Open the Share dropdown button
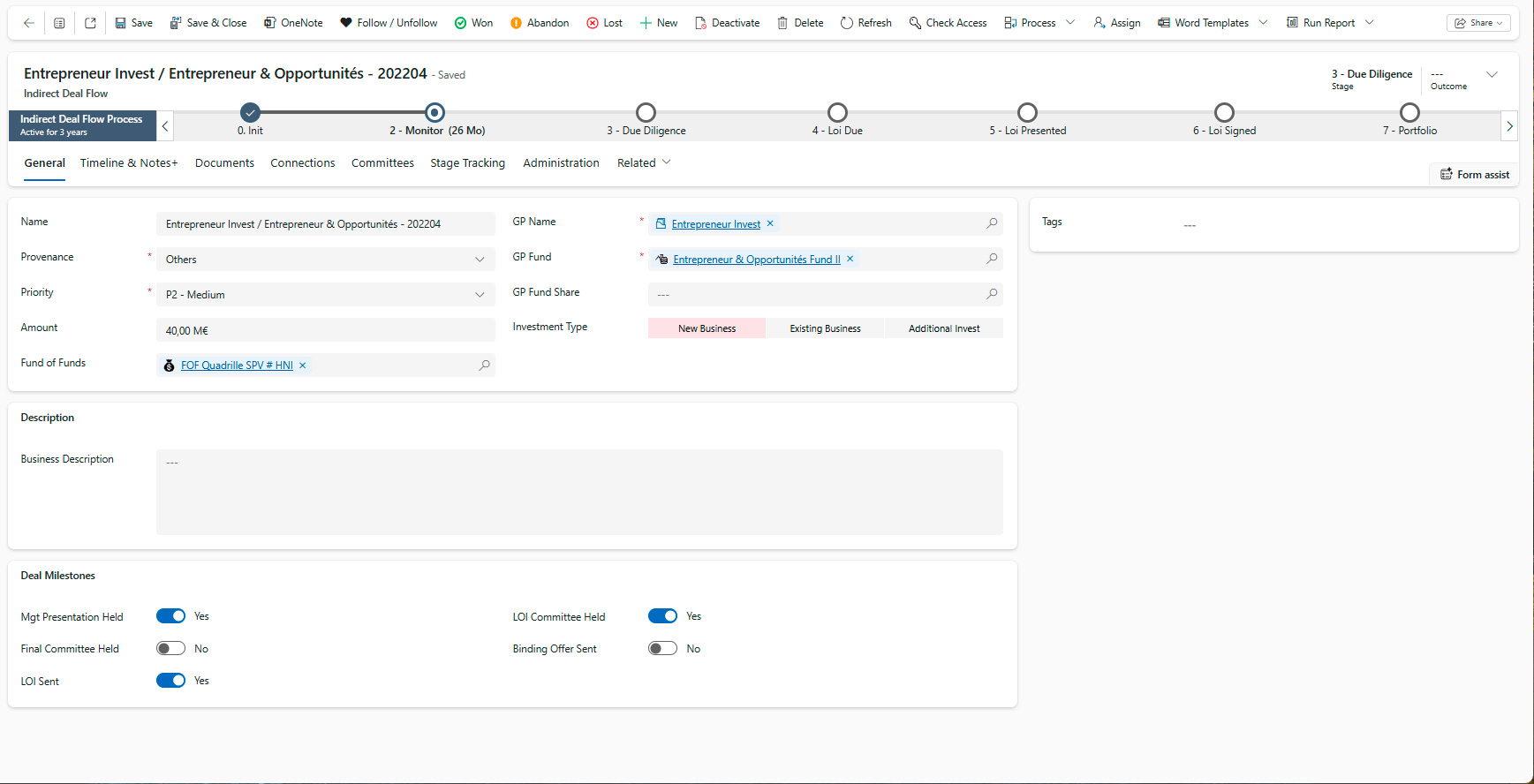The width and height of the screenshot is (1534, 784). (x=1478, y=23)
